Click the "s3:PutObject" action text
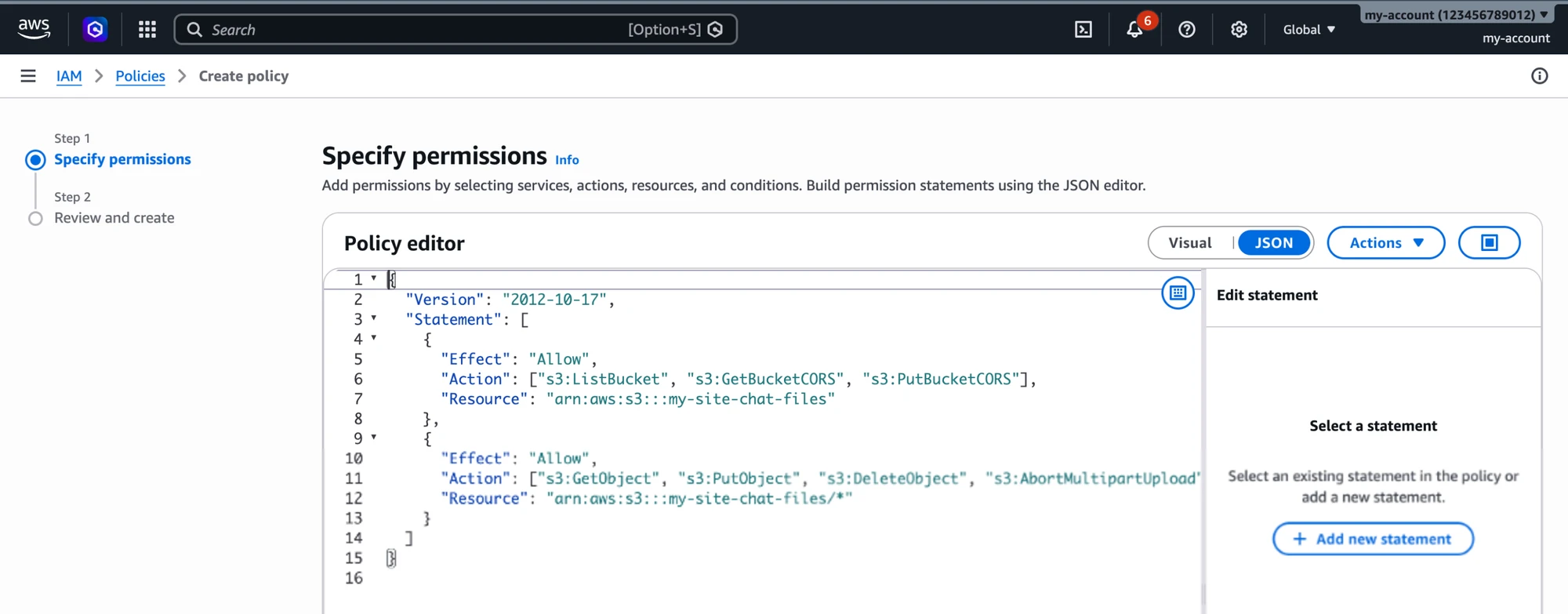Image resolution: width=1568 pixels, height=614 pixels. 739,478
